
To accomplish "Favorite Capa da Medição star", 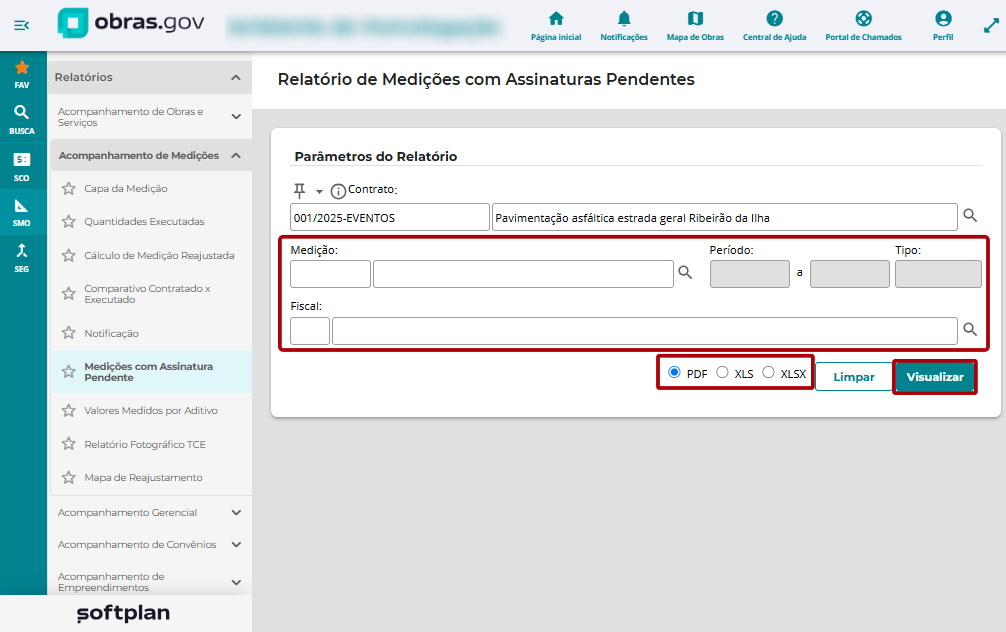I will [x=69, y=189].
